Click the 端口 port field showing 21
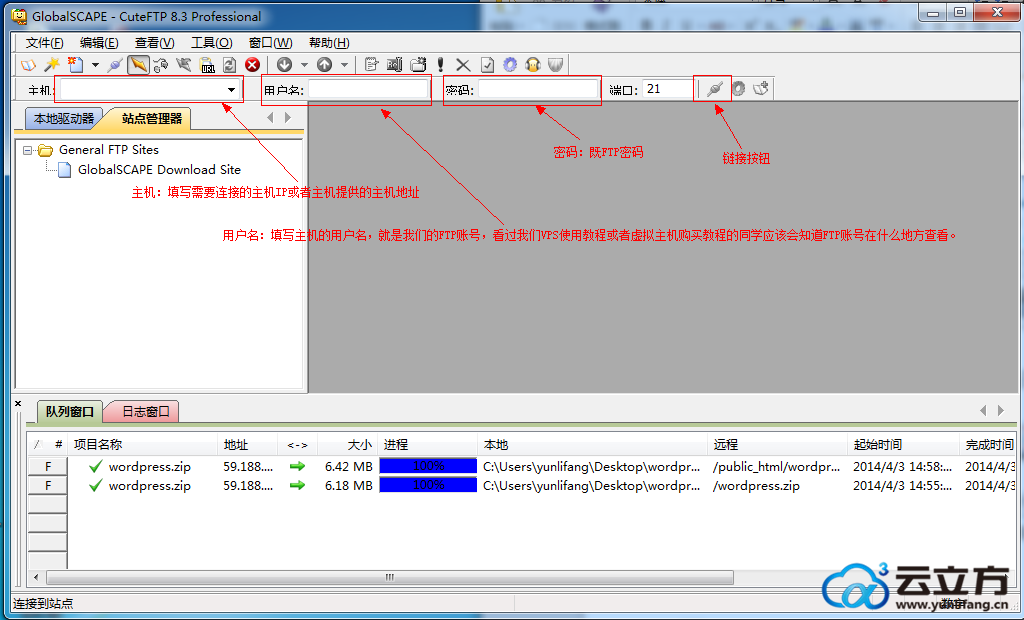 point(667,90)
